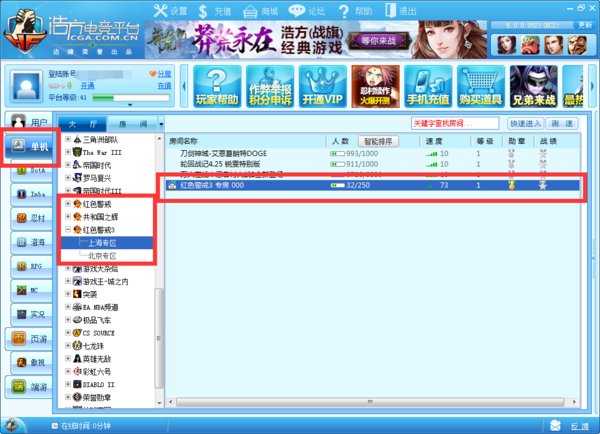
Task: Click the 莽荒永在 banner advertisement
Action: pos(316,40)
